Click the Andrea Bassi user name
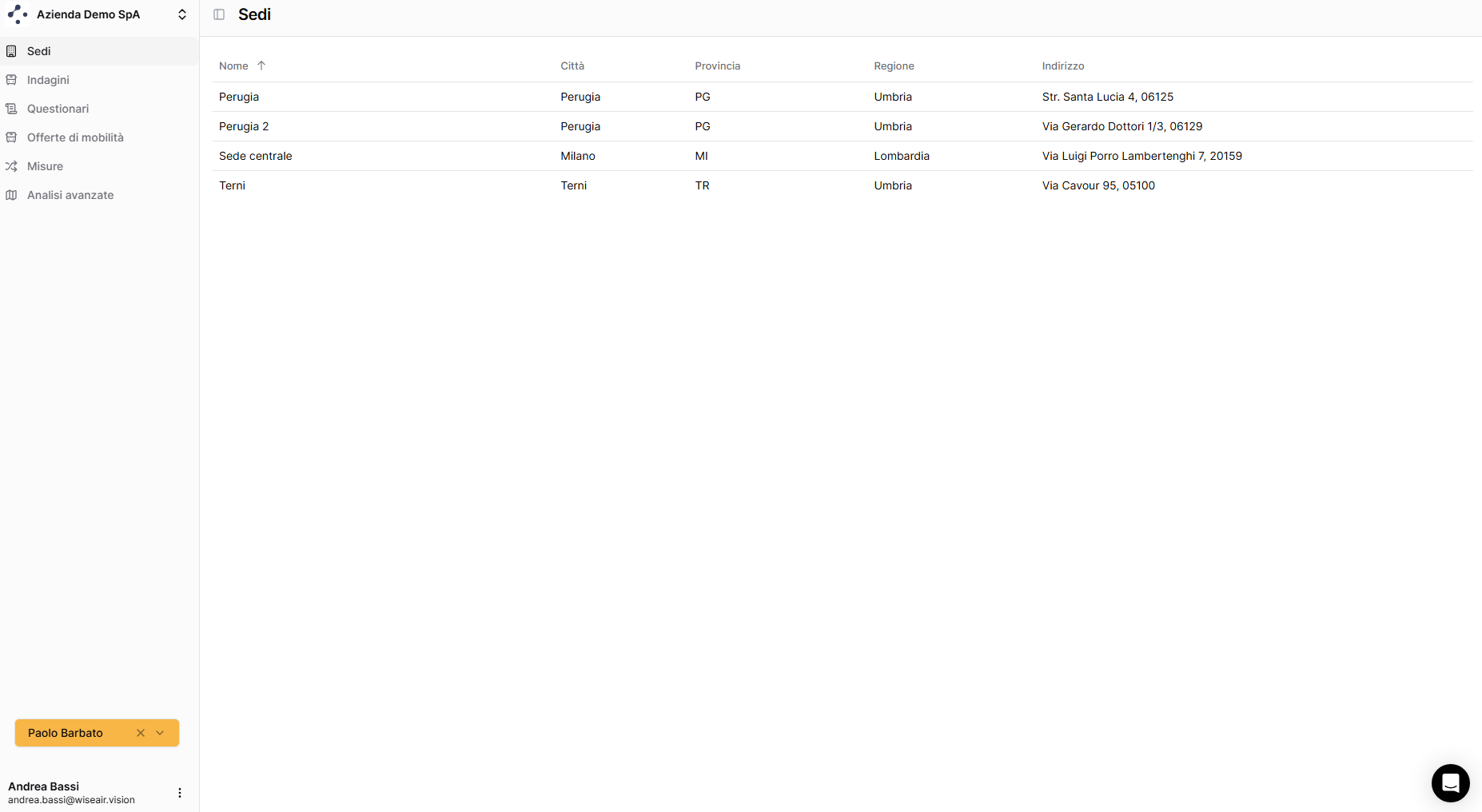This screenshot has width=1482, height=812. [x=43, y=786]
